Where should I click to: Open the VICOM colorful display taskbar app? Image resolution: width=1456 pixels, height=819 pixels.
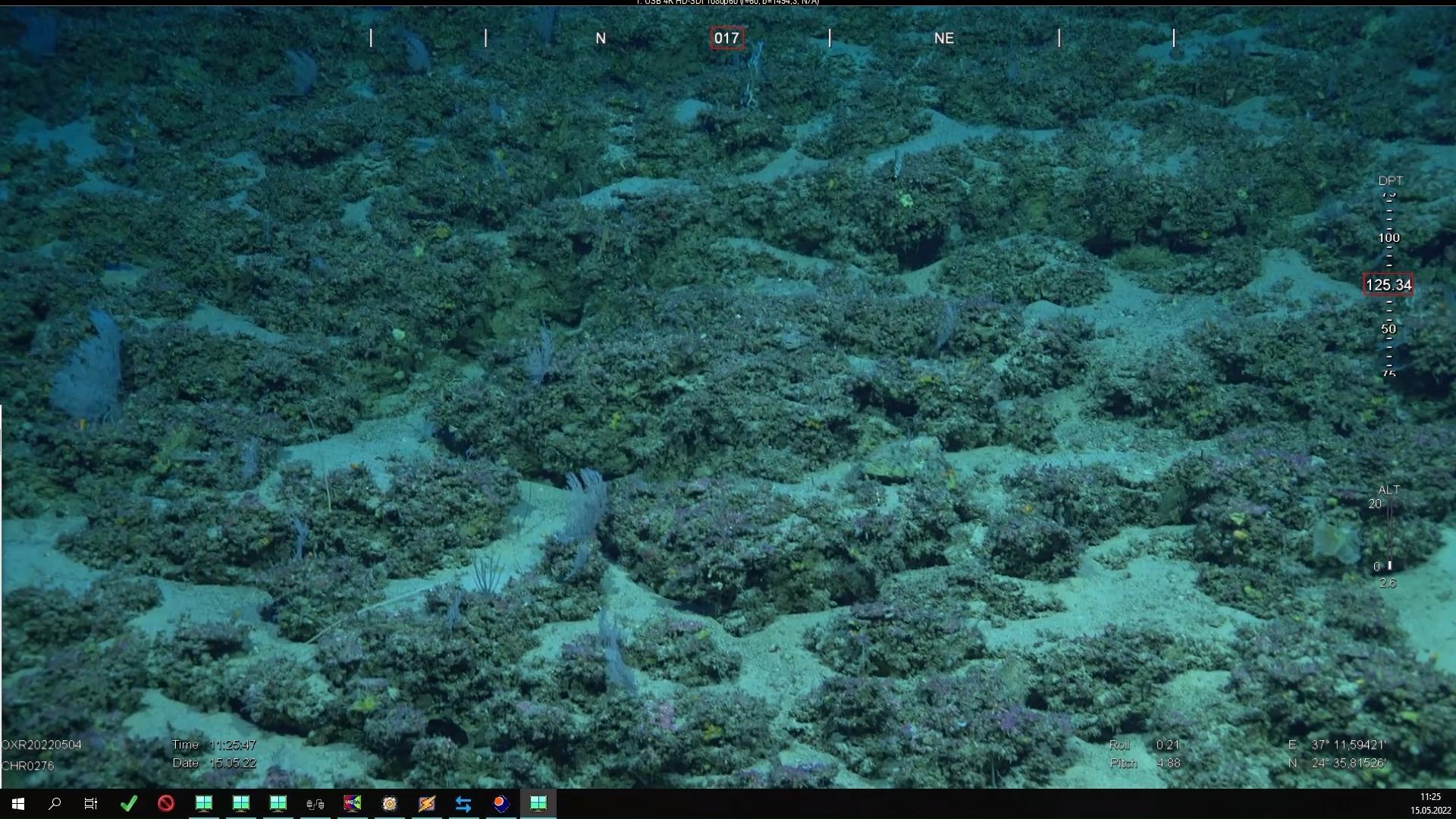pyautogui.click(x=352, y=804)
